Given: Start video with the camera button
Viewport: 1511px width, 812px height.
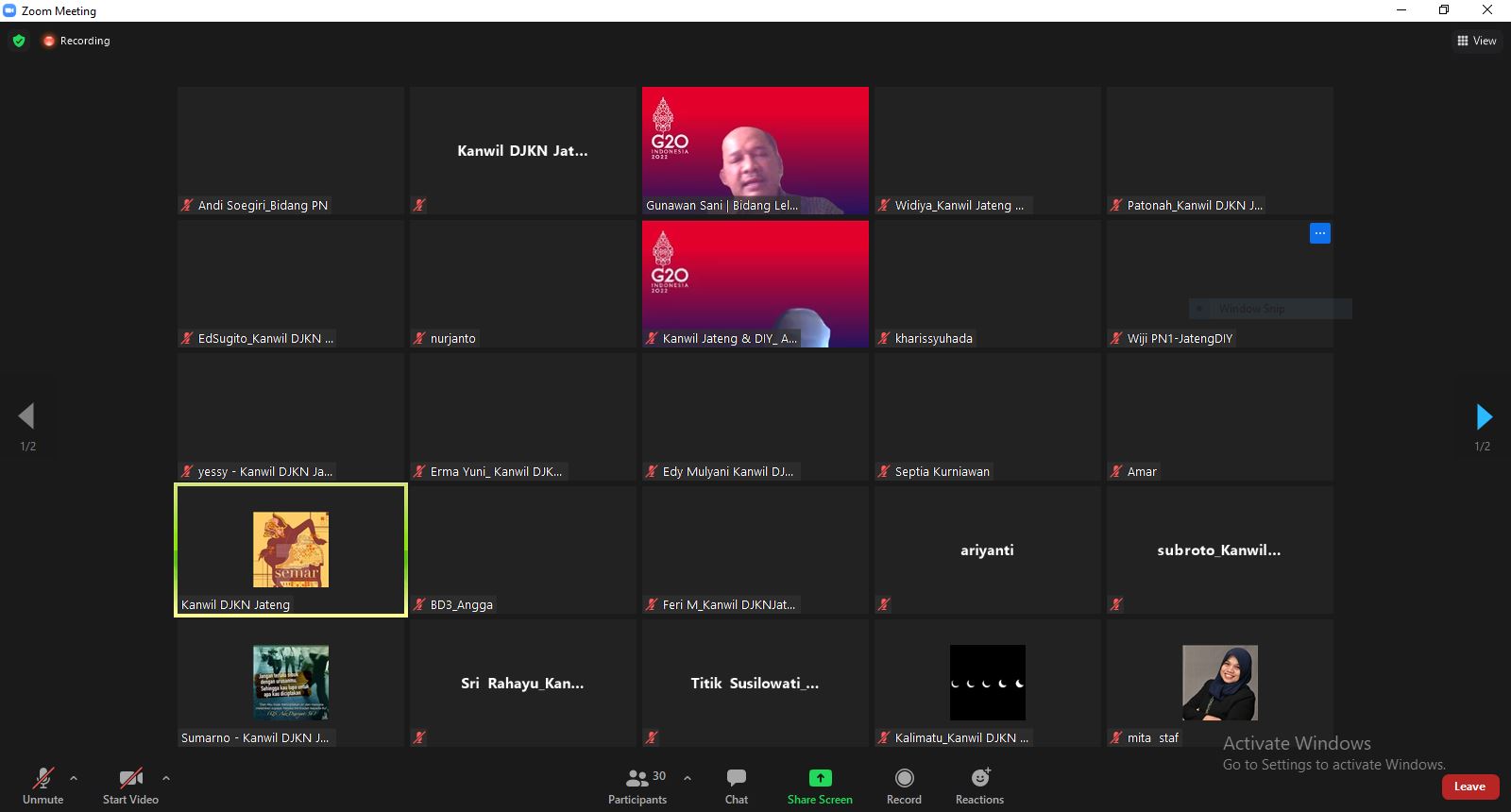Looking at the screenshot, I should tap(130, 786).
